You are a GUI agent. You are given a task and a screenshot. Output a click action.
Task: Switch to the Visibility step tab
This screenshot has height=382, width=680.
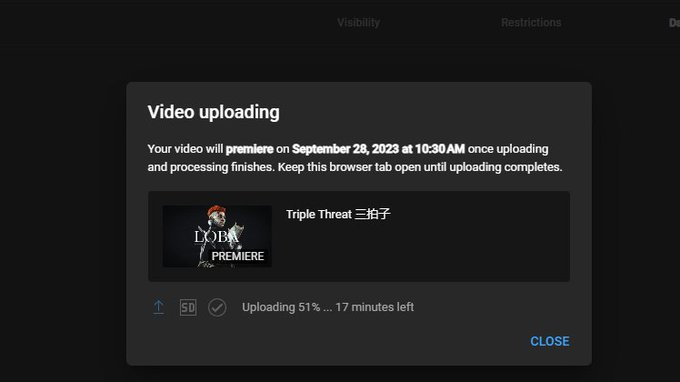click(x=359, y=23)
